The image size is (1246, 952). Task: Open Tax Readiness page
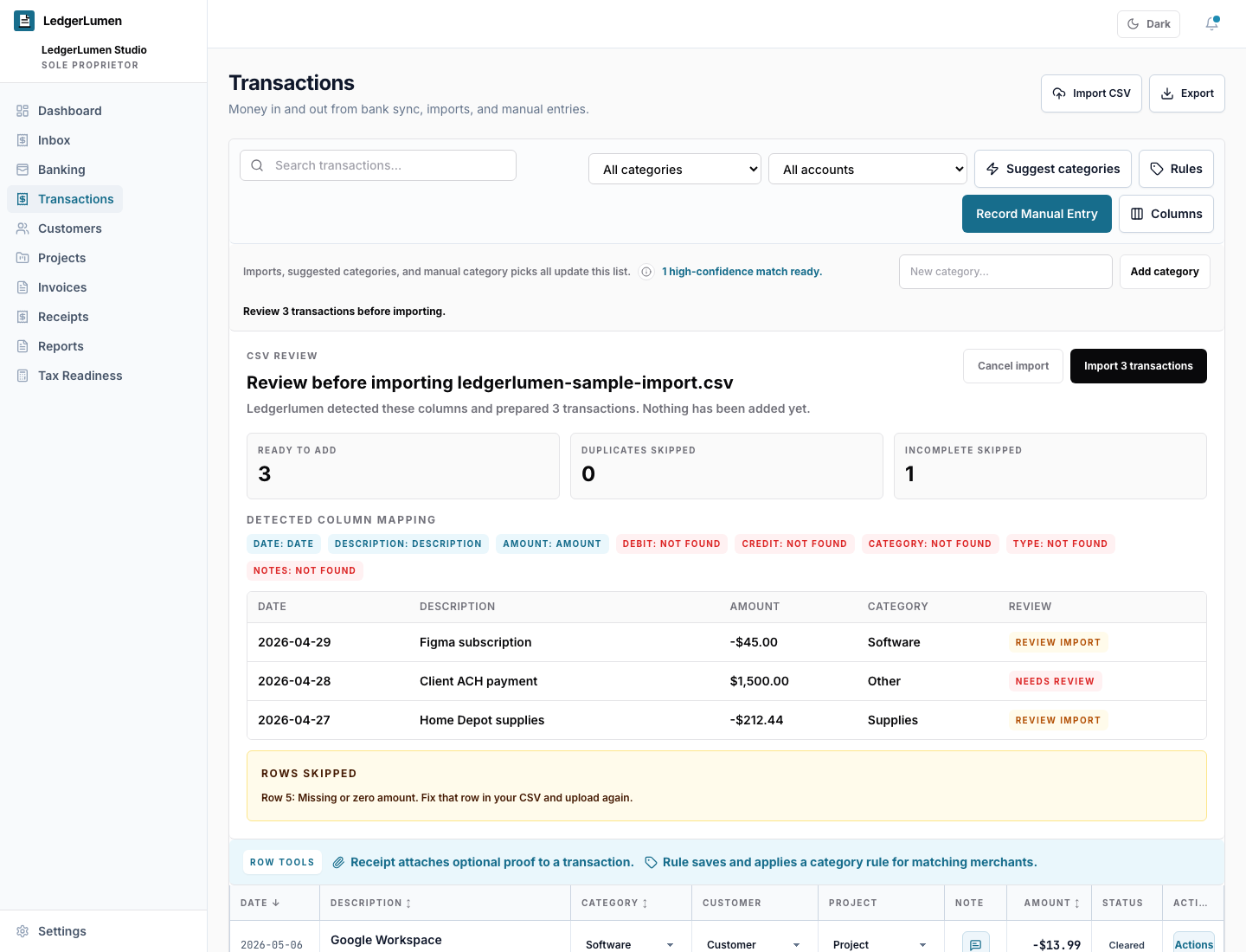(69, 376)
